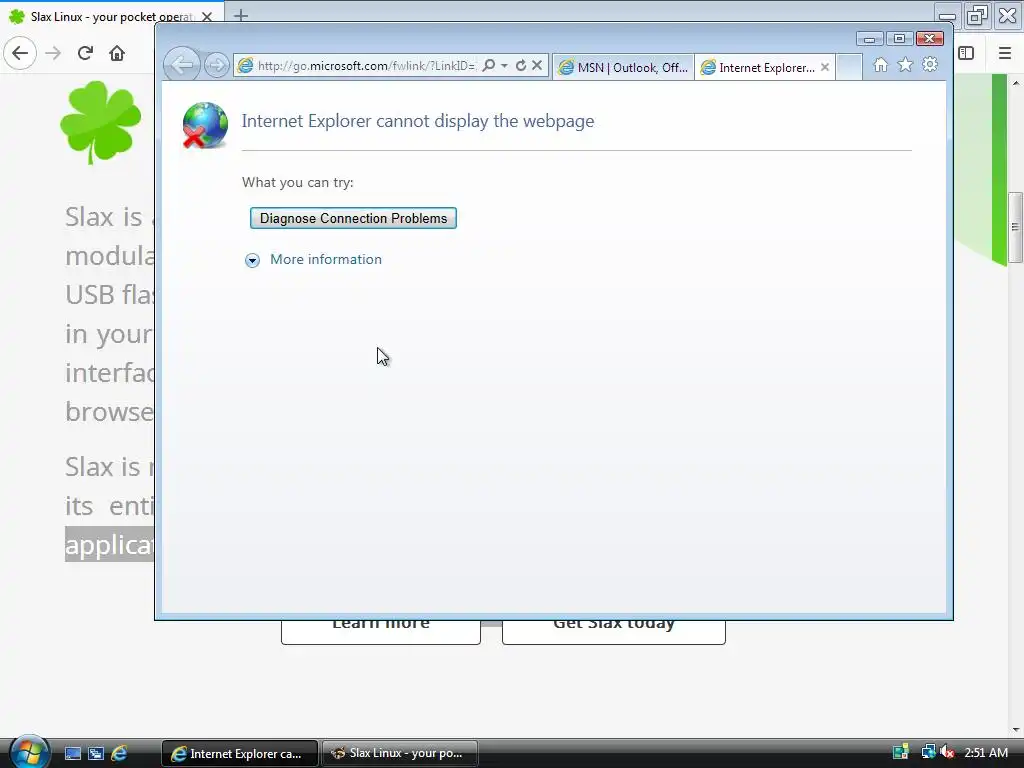Click Learn more button on Slax page
Screen dimensions: 1024x768
[x=381, y=631]
